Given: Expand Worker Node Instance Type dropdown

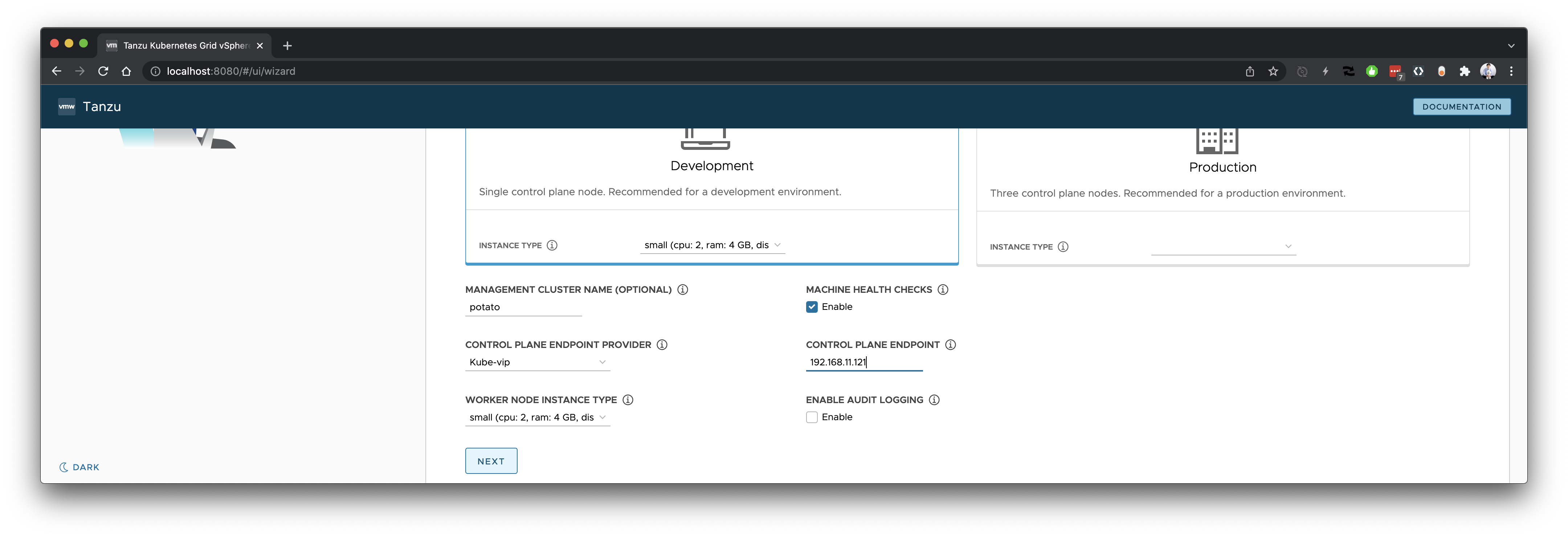Looking at the screenshot, I should click(x=538, y=417).
